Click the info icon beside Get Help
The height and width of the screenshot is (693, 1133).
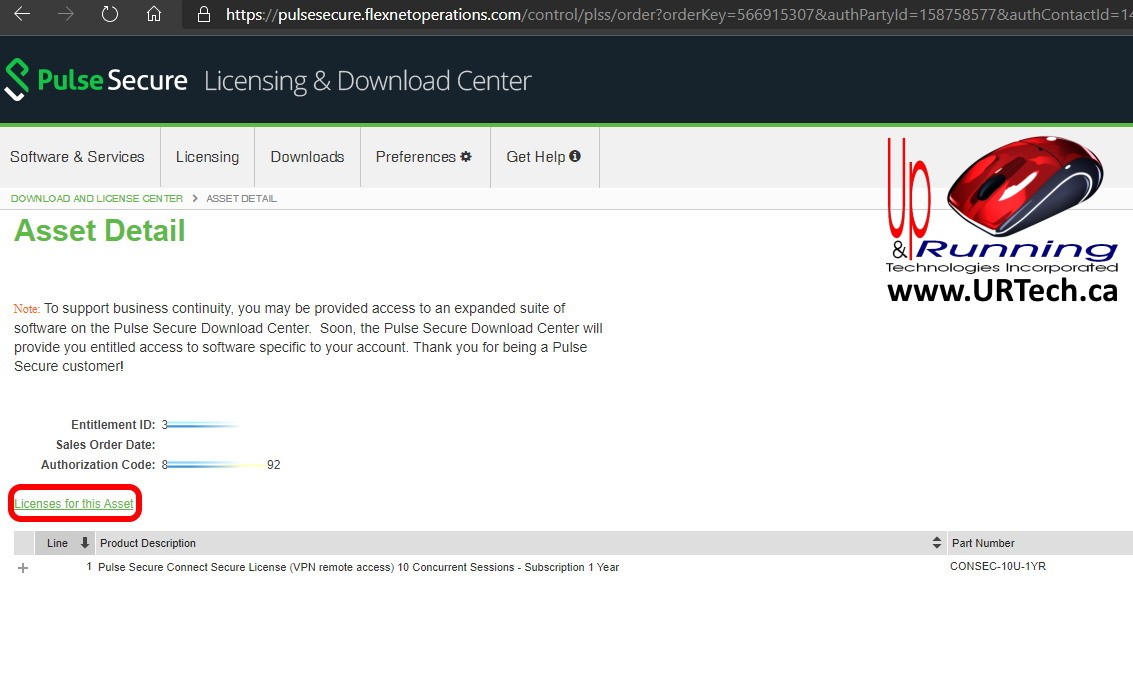point(576,156)
